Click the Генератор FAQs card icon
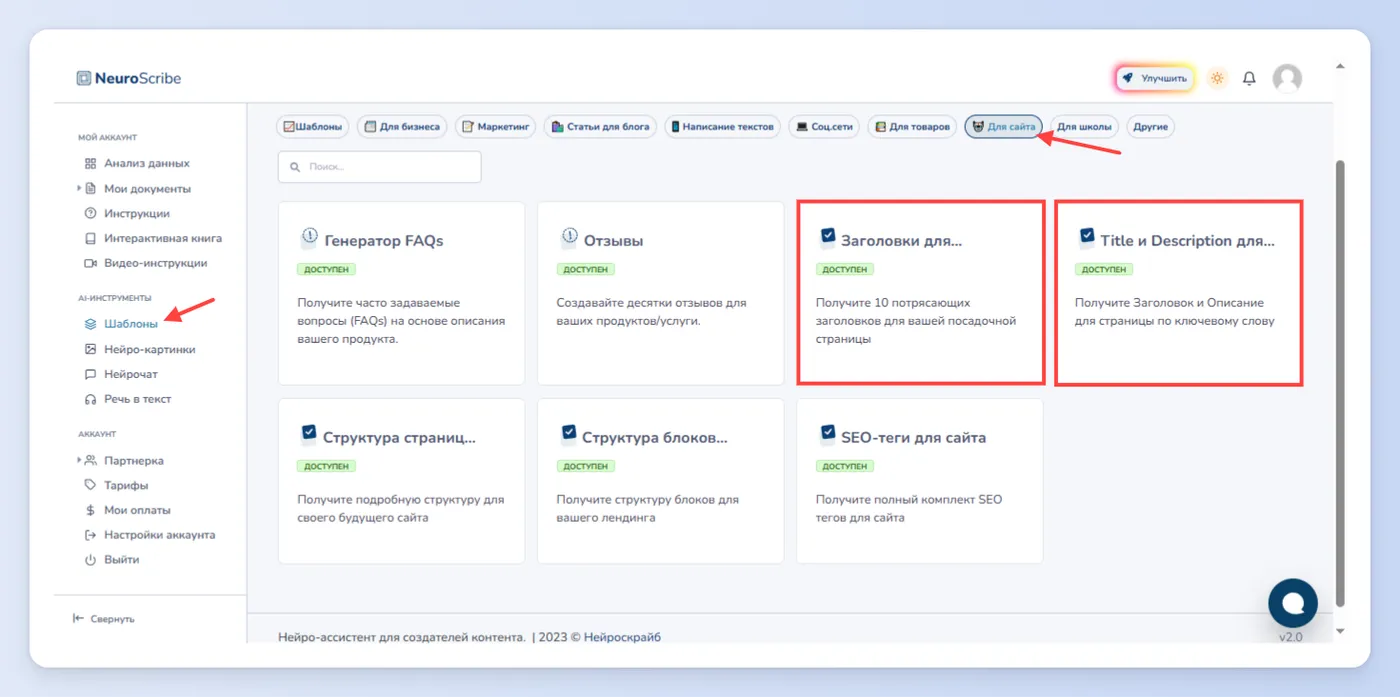1400x697 pixels. pos(309,238)
